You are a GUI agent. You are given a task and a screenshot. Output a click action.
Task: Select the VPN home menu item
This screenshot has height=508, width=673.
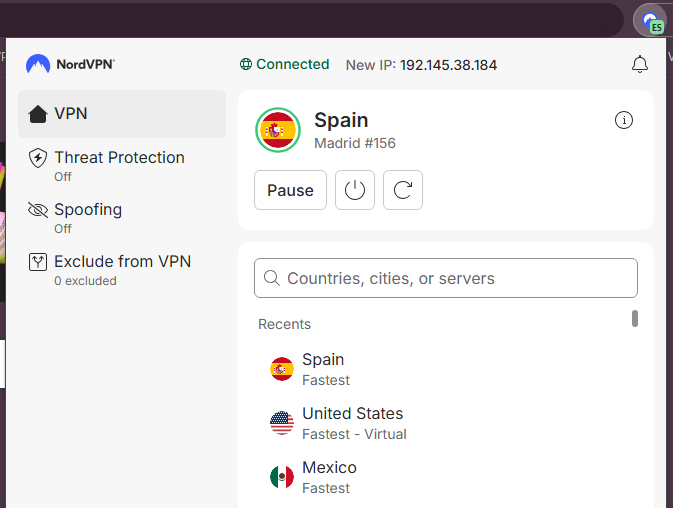tap(122, 114)
